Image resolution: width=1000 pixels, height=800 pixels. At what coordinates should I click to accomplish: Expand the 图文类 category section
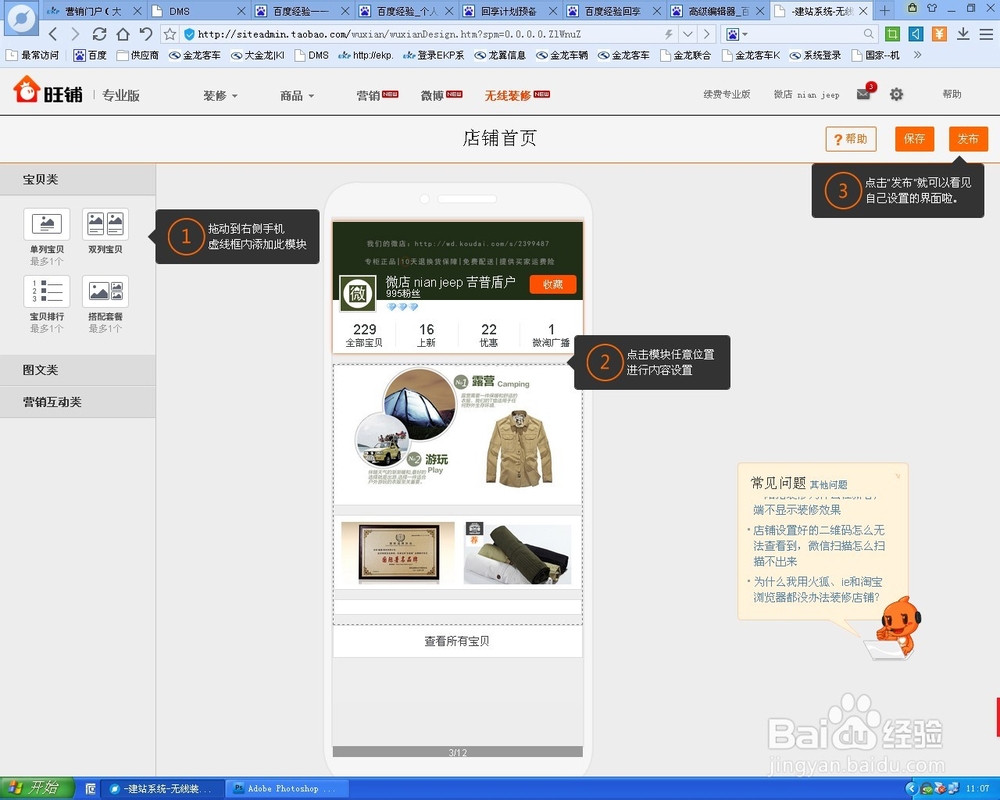click(40, 369)
